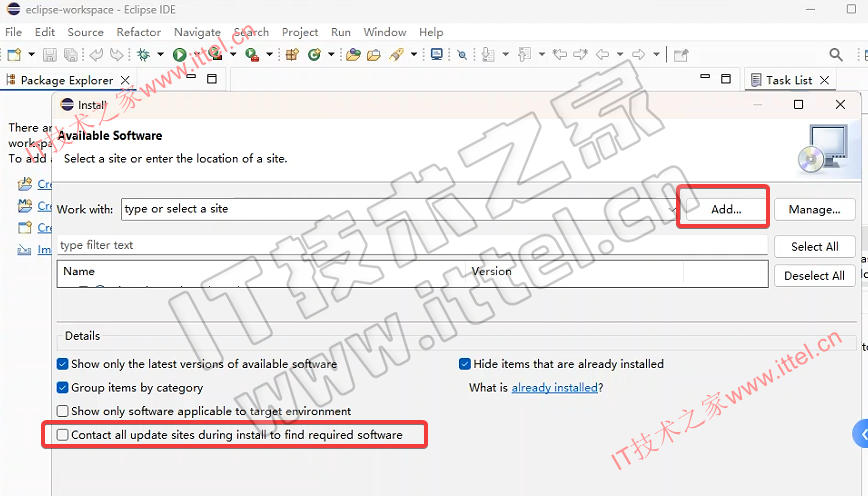Open the File menu

(13, 32)
